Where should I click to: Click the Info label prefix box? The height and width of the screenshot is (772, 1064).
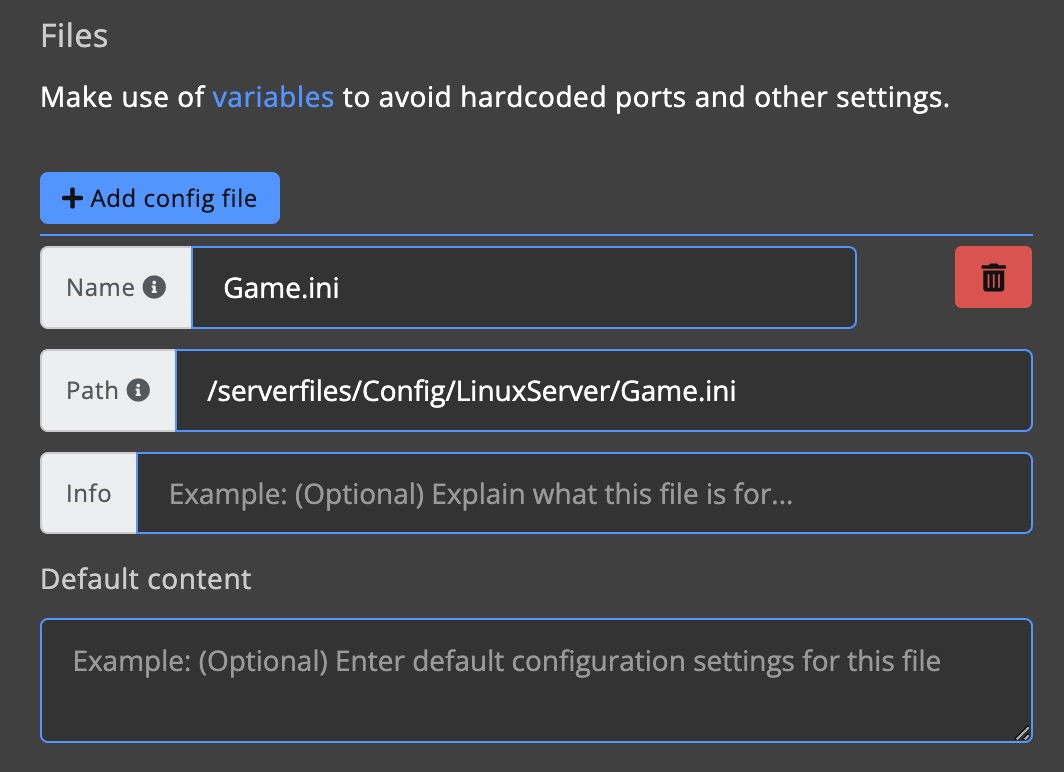click(88, 493)
